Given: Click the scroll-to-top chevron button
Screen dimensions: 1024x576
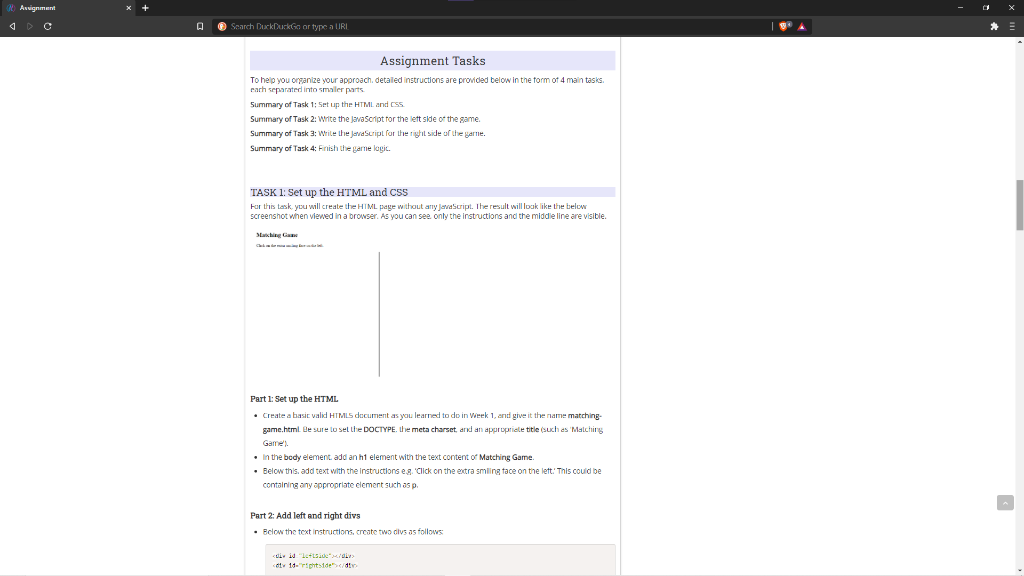Looking at the screenshot, I should click(x=1004, y=502).
